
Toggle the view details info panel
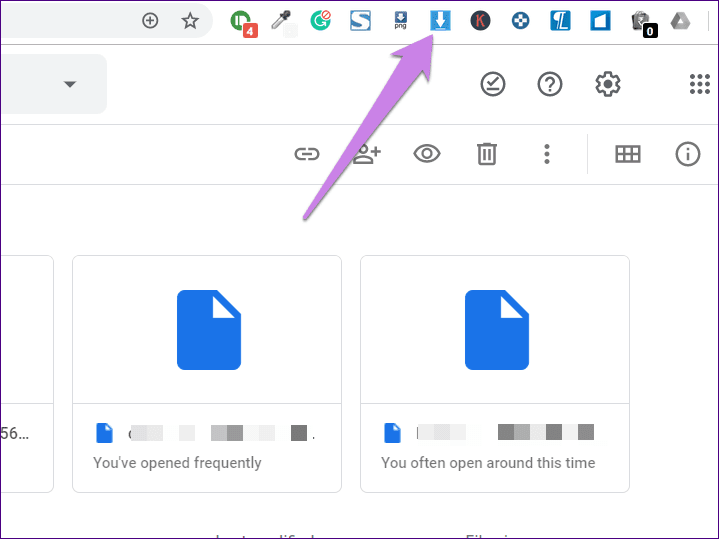[687, 154]
